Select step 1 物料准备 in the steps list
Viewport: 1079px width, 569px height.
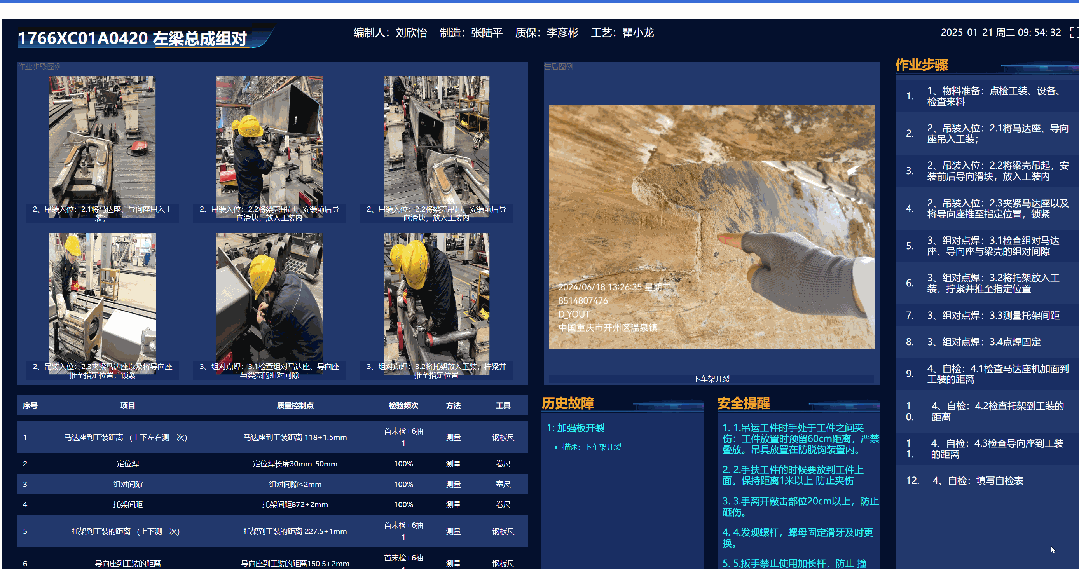click(986, 96)
